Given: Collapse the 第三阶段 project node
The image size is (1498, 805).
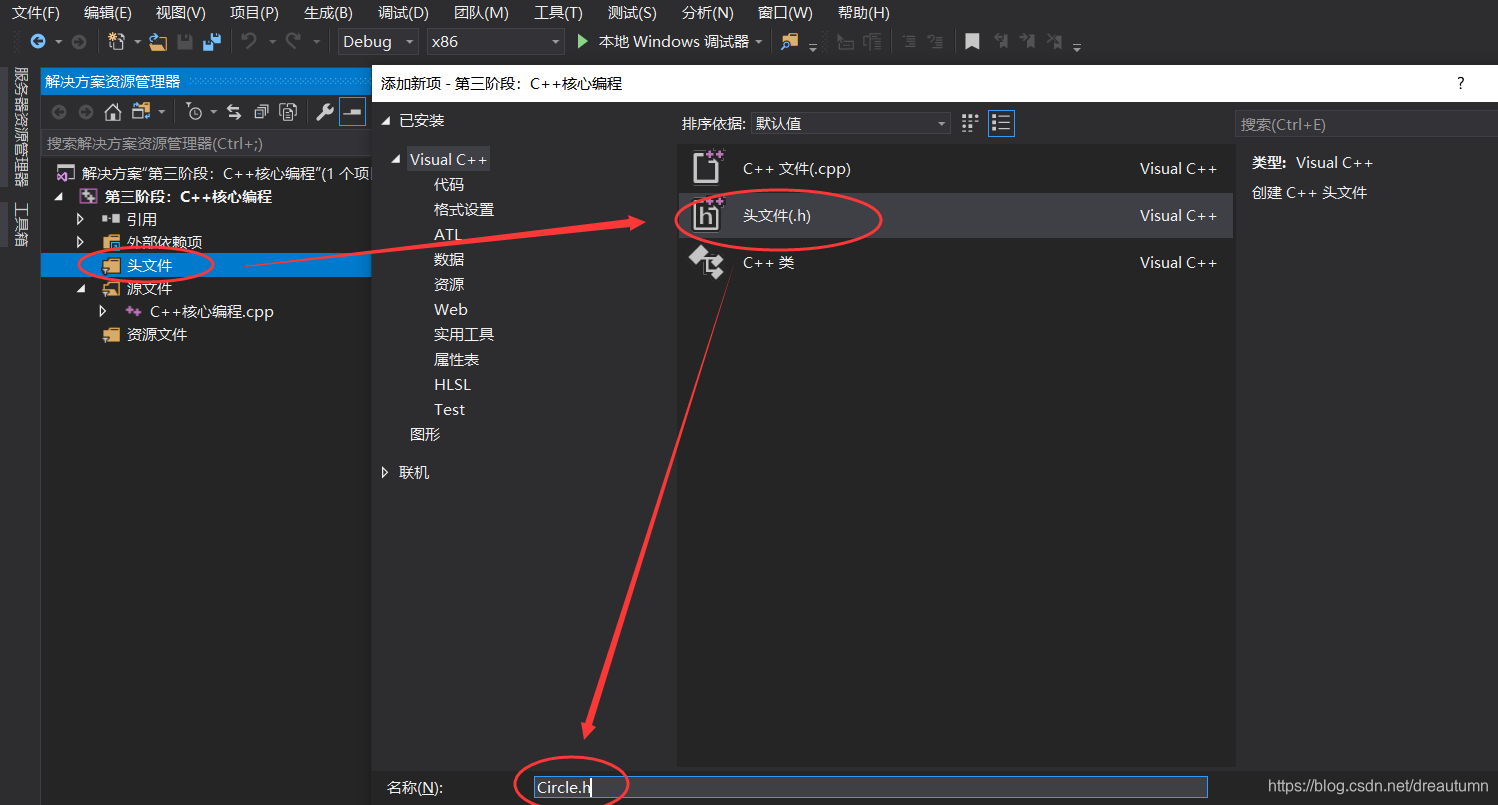Looking at the screenshot, I should tap(58, 197).
